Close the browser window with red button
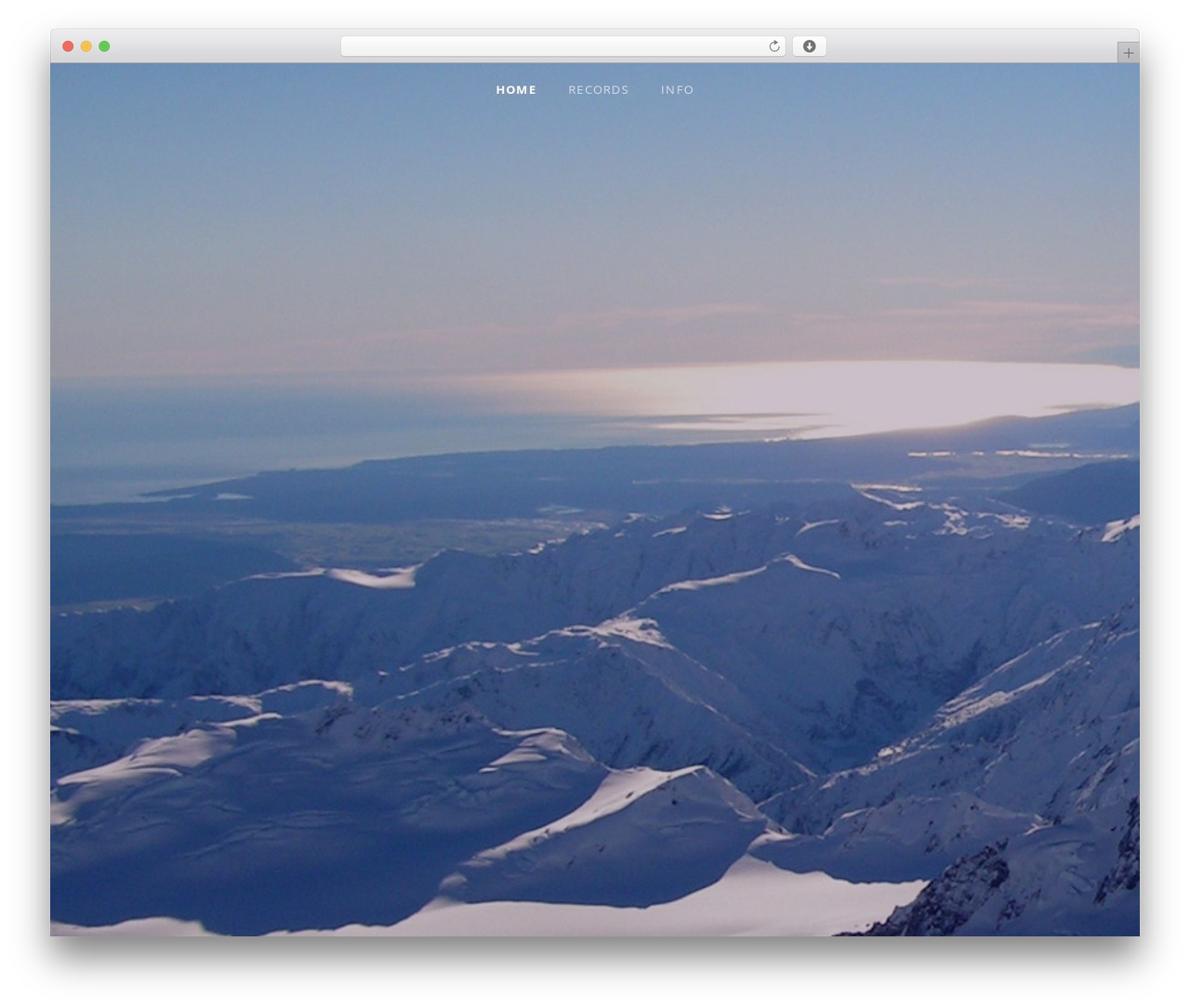Screen dimensions: 1190x1008 (68, 46)
